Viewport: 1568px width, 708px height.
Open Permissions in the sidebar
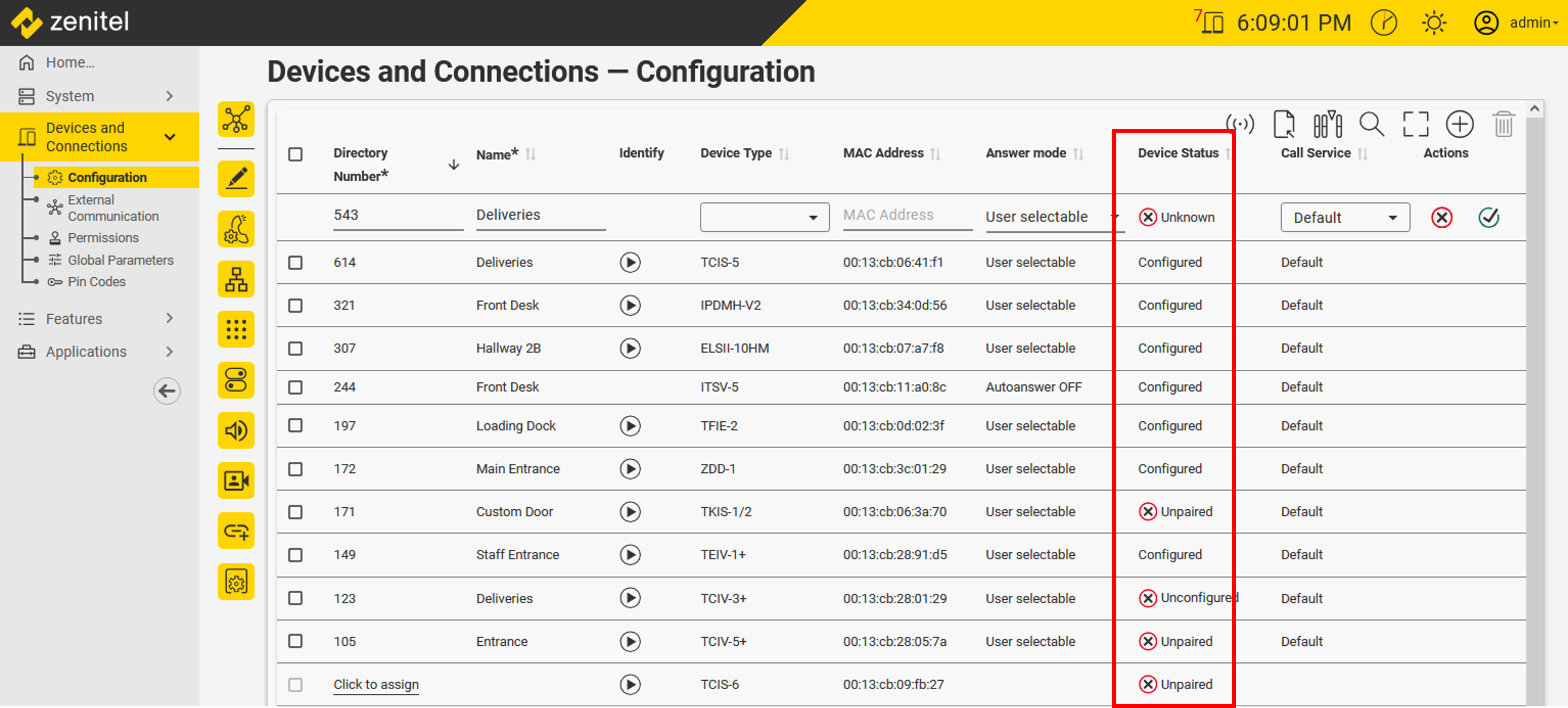pos(103,238)
